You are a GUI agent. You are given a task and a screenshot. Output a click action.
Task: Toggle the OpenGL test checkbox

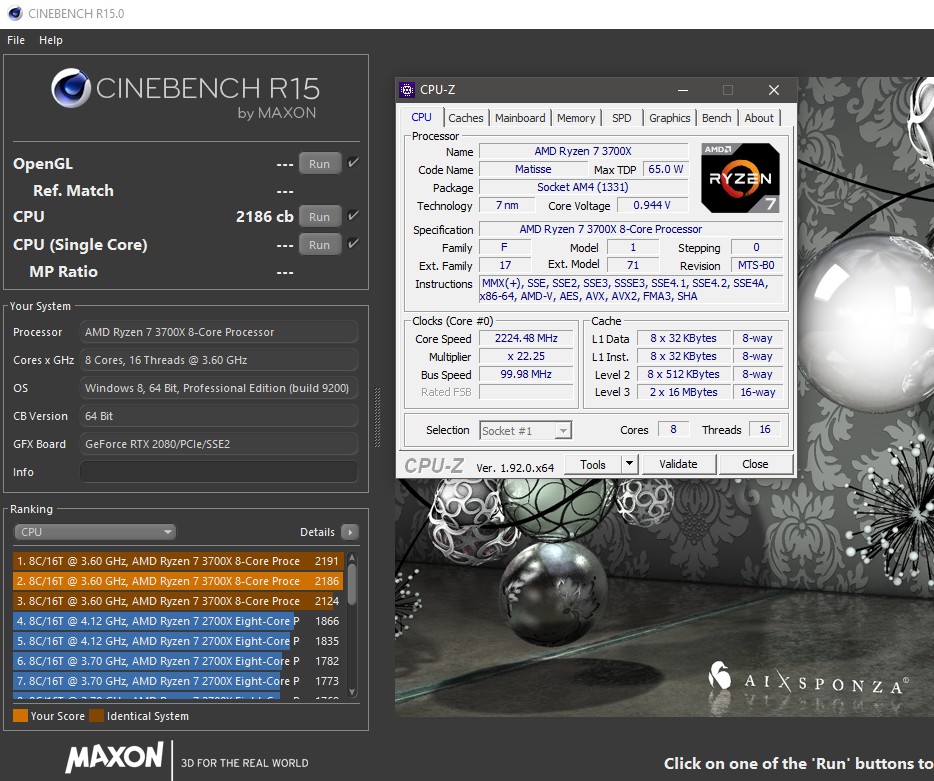click(353, 163)
